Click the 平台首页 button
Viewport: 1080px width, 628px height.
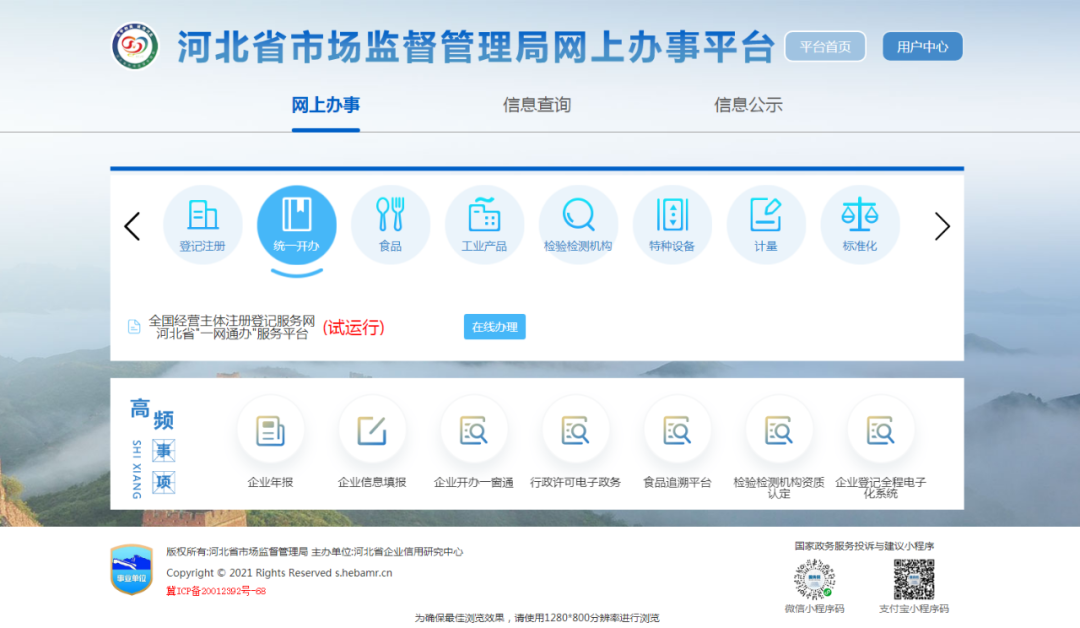825,47
